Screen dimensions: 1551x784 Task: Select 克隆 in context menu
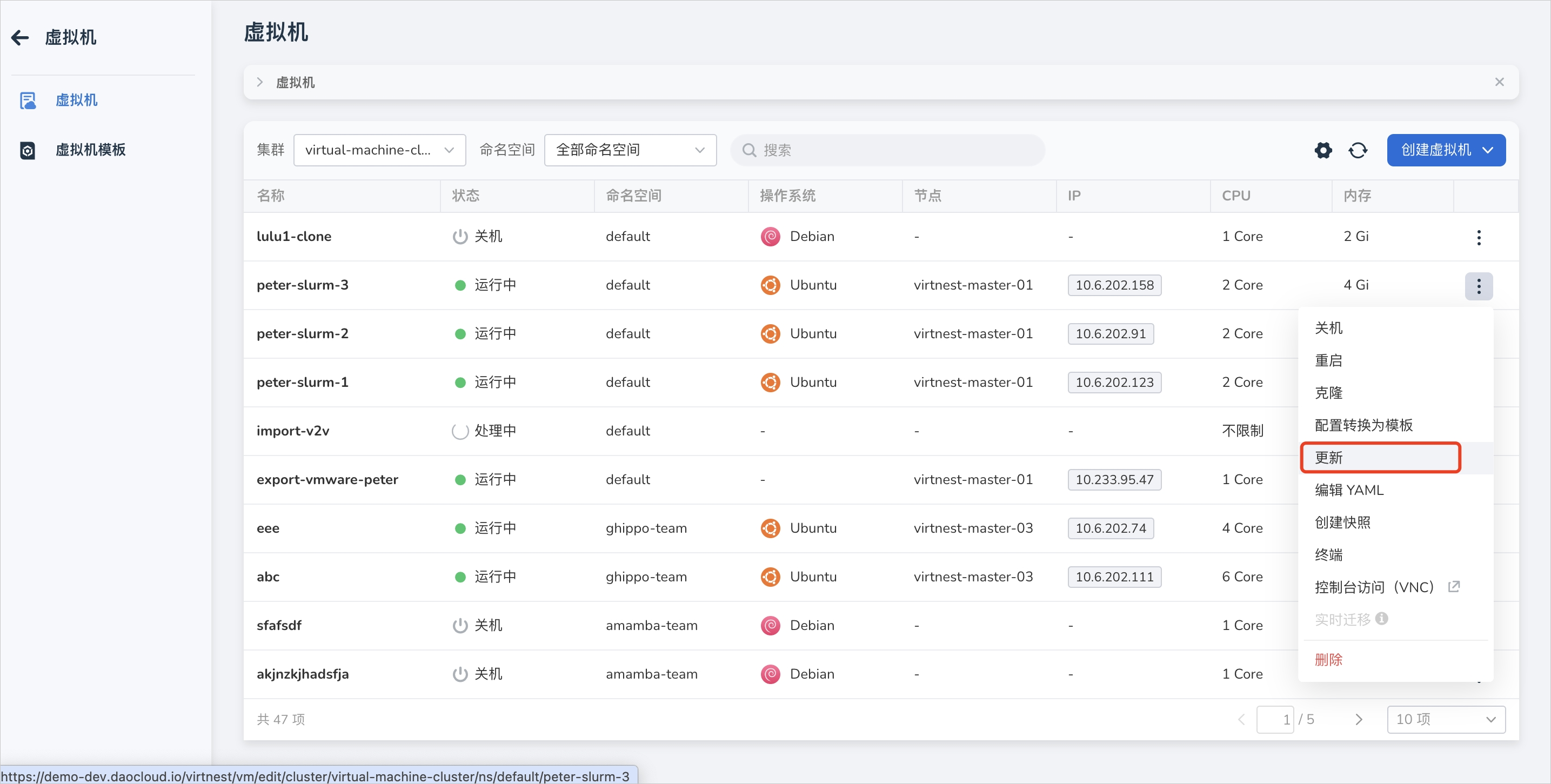(x=1396, y=393)
